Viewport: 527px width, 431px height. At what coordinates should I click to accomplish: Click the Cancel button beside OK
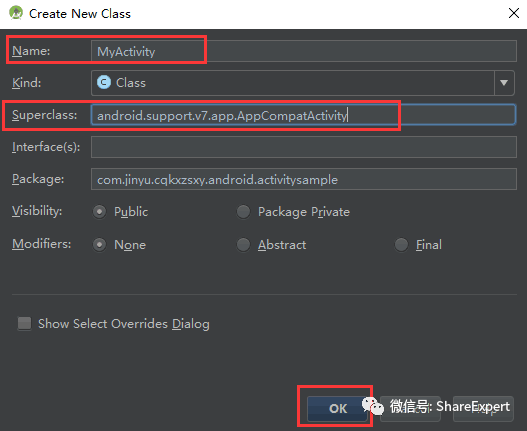pyautogui.click(x=410, y=408)
